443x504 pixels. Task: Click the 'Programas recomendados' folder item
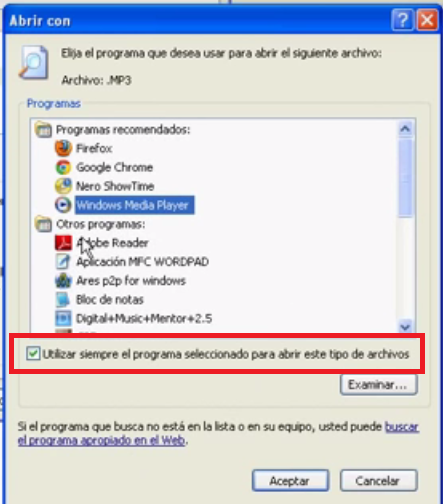click(x=113, y=129)
